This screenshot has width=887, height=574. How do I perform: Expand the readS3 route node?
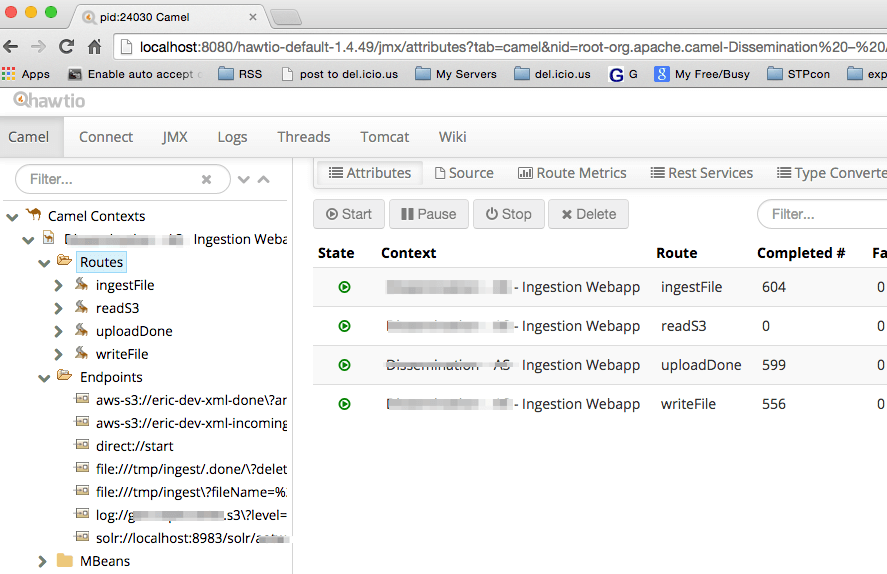[x=58, y=309]
